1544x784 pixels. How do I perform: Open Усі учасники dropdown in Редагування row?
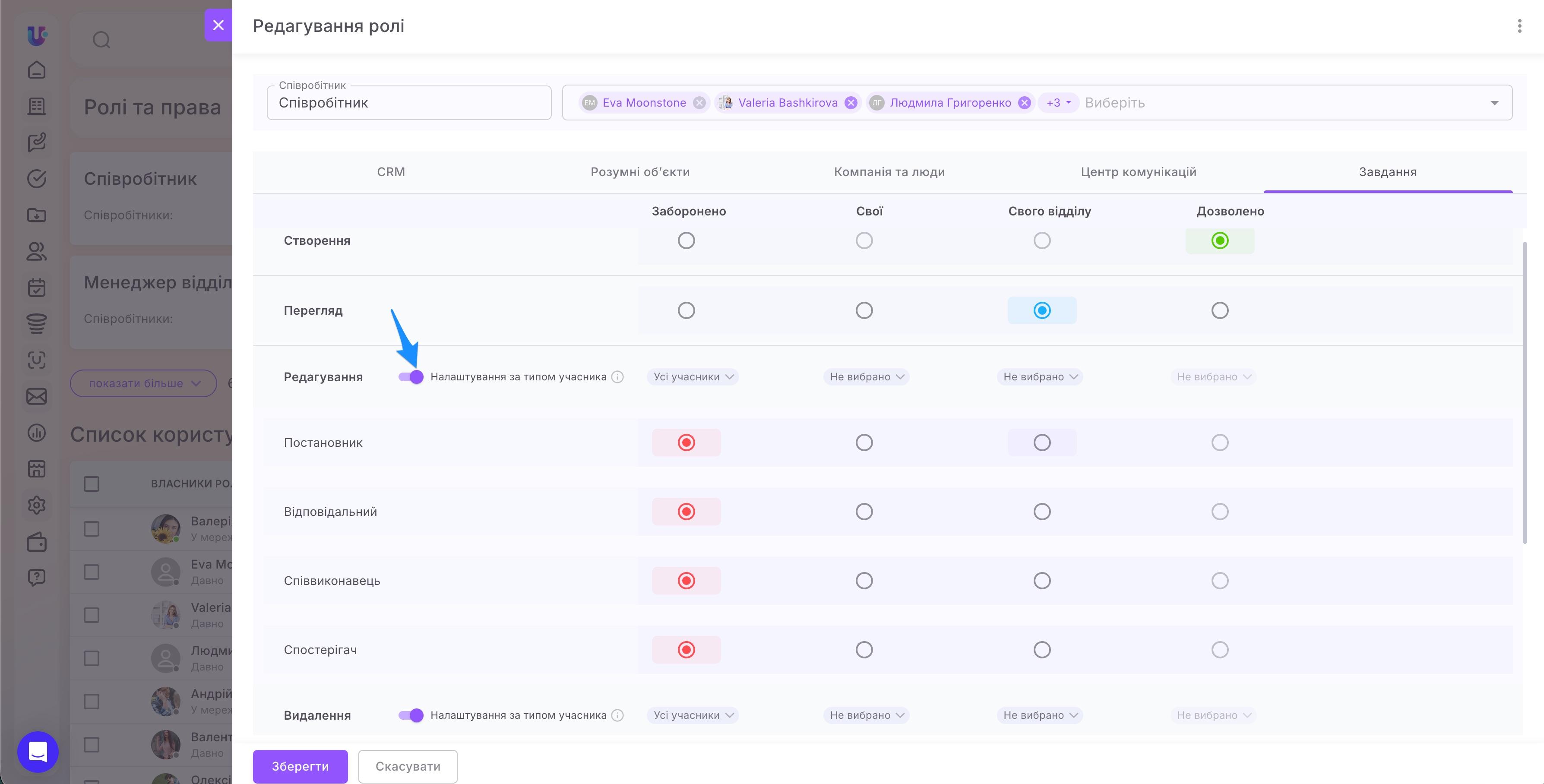tap(693, 377)
